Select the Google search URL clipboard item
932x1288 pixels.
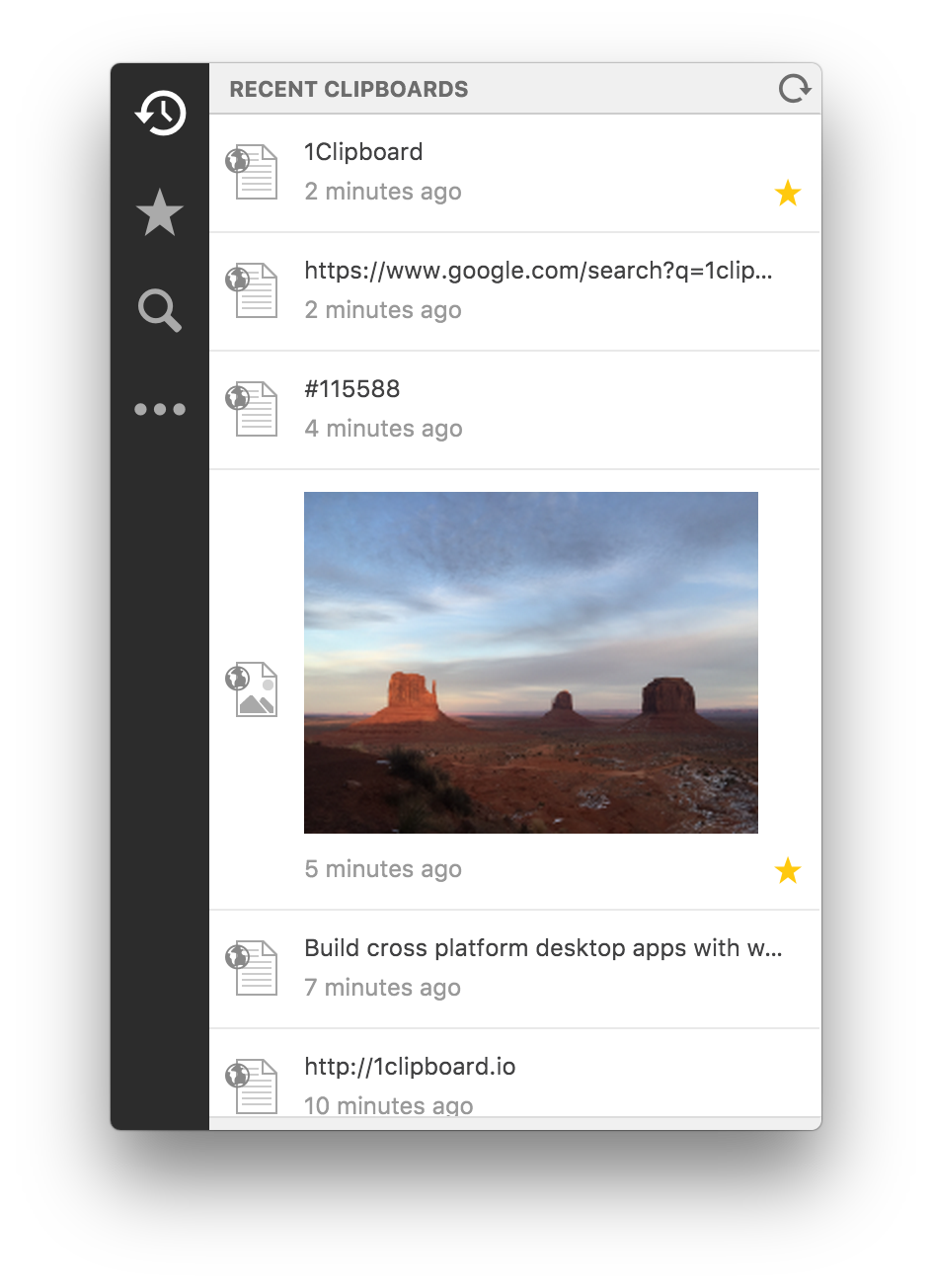(513, 270)
